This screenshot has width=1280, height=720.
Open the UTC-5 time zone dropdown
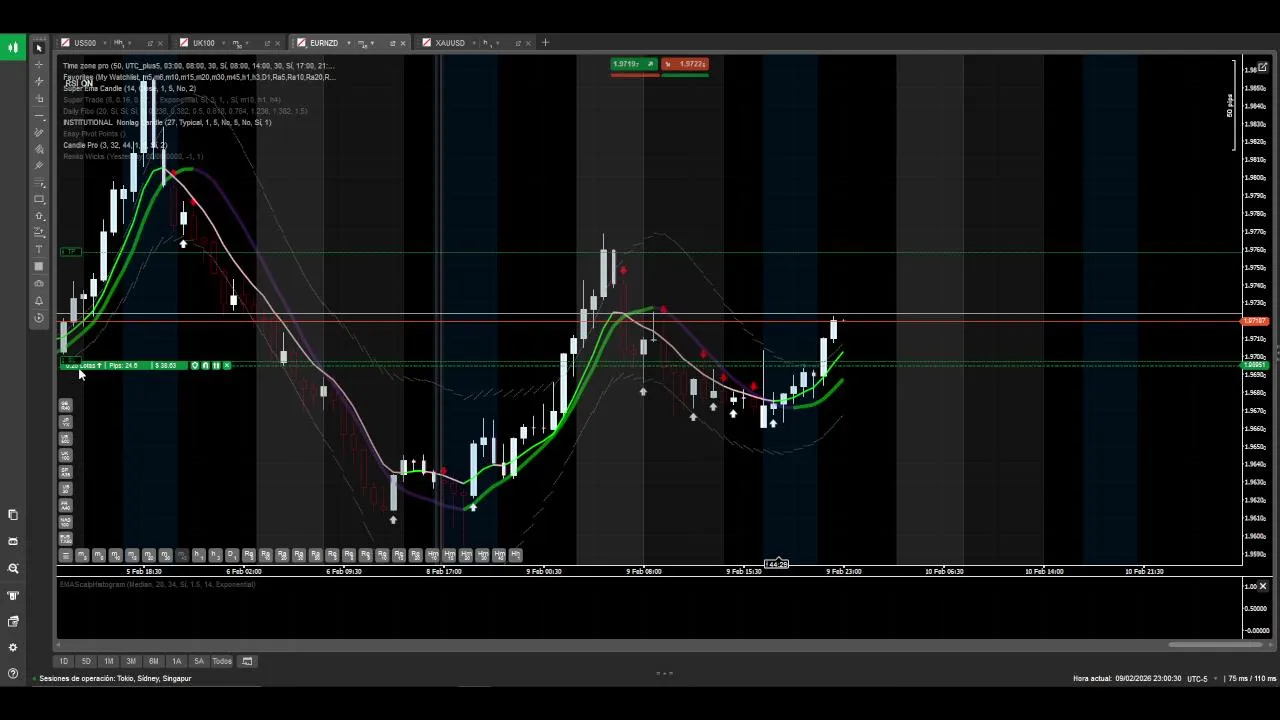1202,679
